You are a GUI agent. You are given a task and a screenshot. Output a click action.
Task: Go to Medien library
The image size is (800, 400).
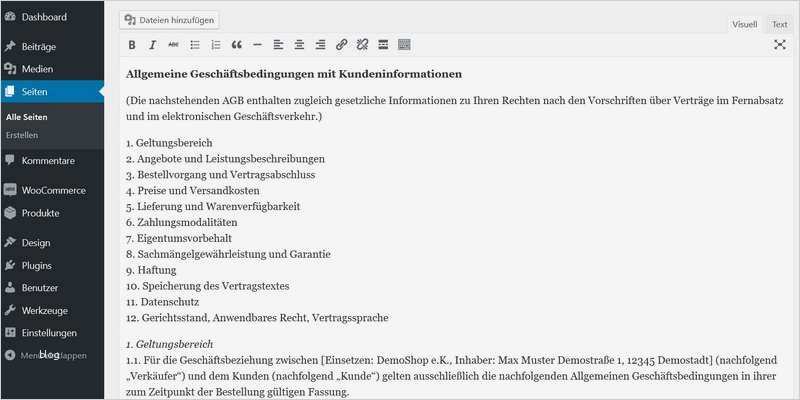(x=37, y=69)
